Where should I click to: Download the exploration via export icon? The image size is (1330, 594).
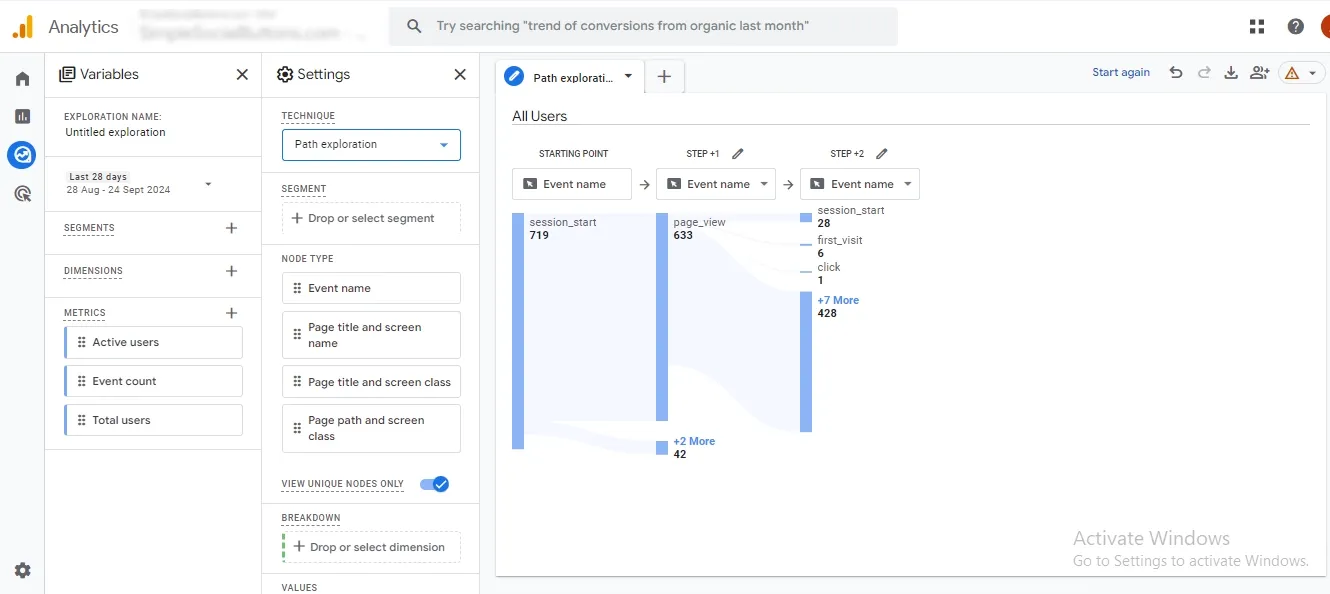click(x=1231, y=73)
